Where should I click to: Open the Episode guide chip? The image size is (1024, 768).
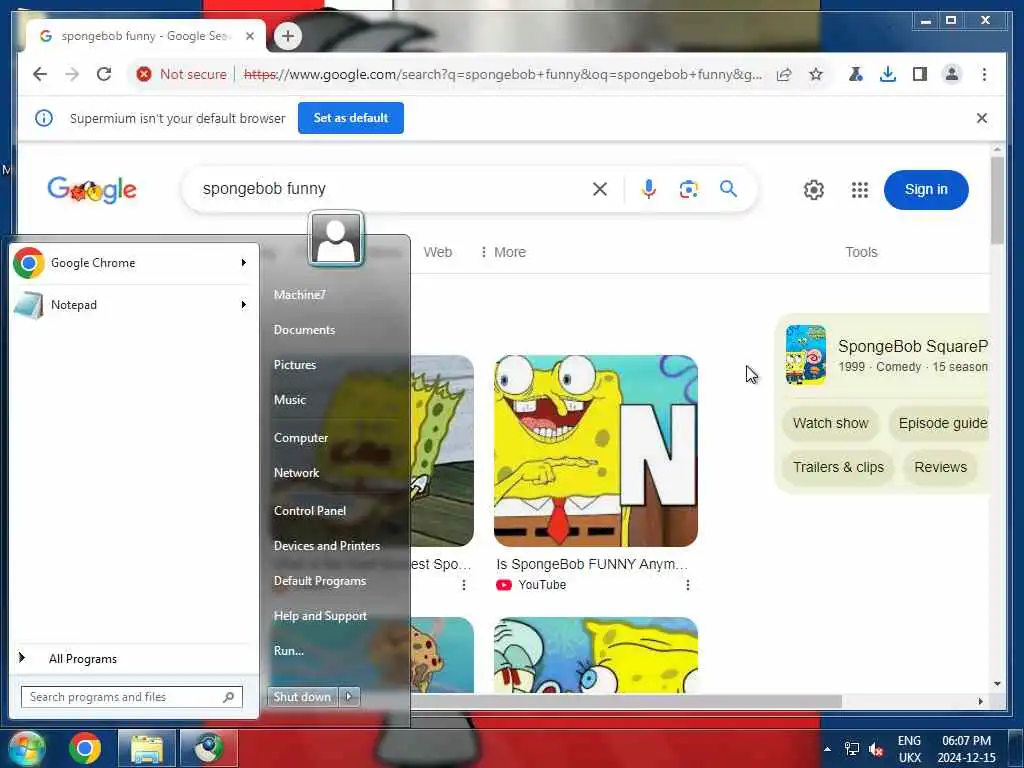(x=939, y=423)
